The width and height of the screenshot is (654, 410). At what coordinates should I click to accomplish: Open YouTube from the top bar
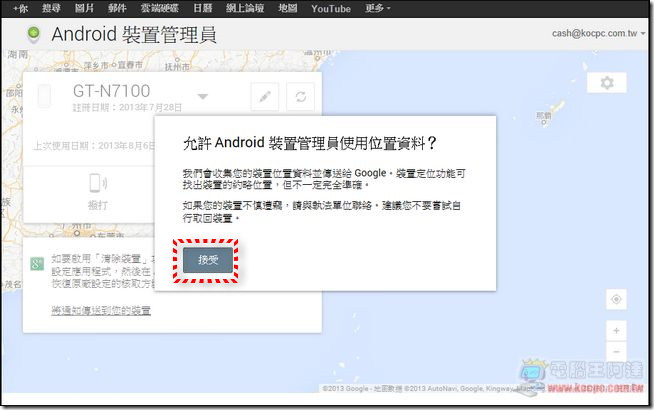click(330, 9)
